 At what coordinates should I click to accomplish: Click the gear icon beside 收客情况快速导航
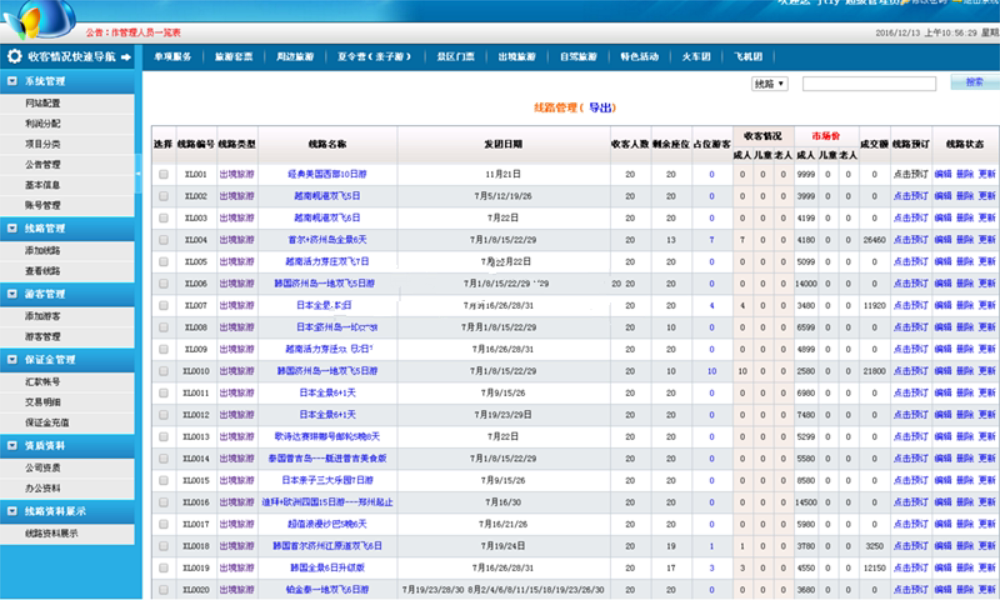pos(14,56)
